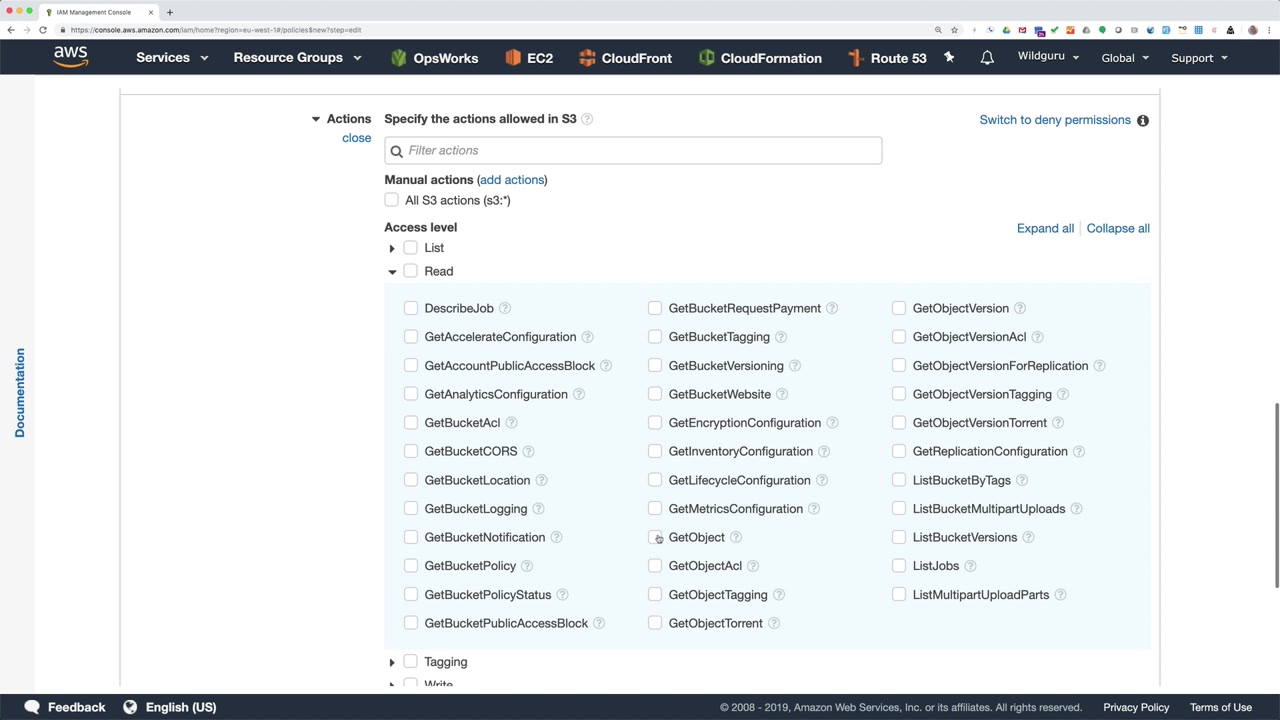Click the Filter actions search field
The image size is (1280, 720).
(640, 150)
